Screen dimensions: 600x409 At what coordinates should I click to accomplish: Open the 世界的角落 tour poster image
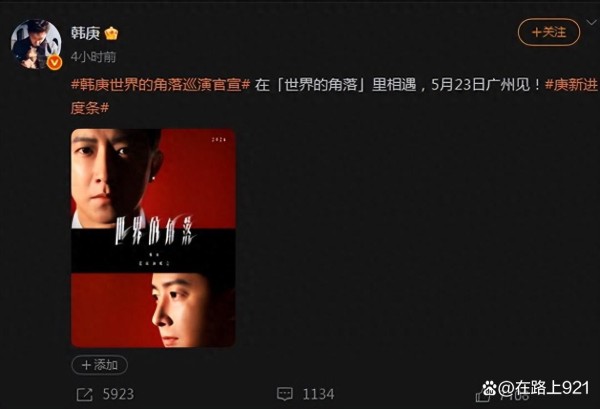click(153, 238)
